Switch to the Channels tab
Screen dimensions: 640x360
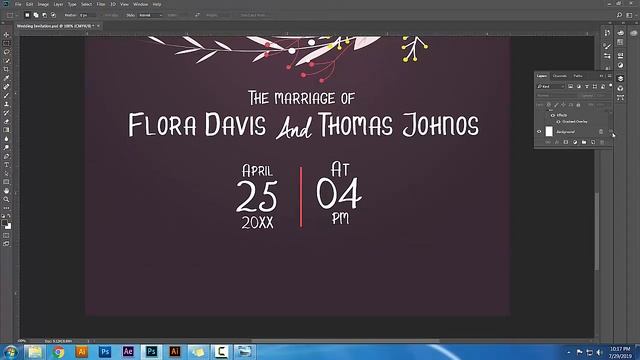click(560, 76)
